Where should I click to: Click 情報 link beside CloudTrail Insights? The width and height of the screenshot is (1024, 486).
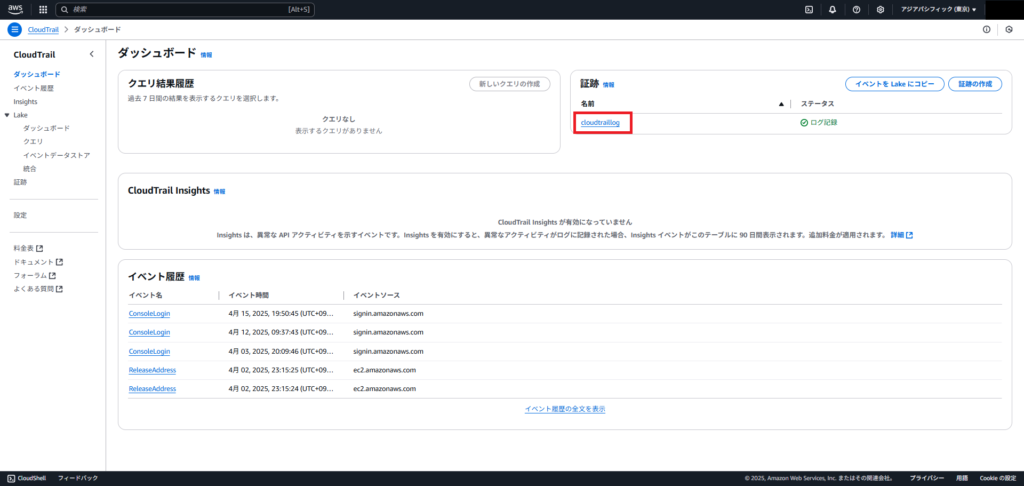click(x=219, y=191)
